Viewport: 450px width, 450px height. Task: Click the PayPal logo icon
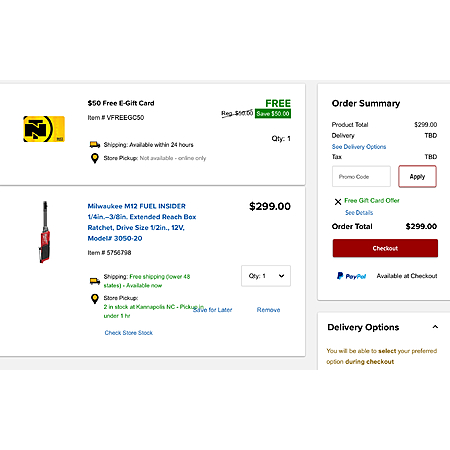[x=351, y=276]
